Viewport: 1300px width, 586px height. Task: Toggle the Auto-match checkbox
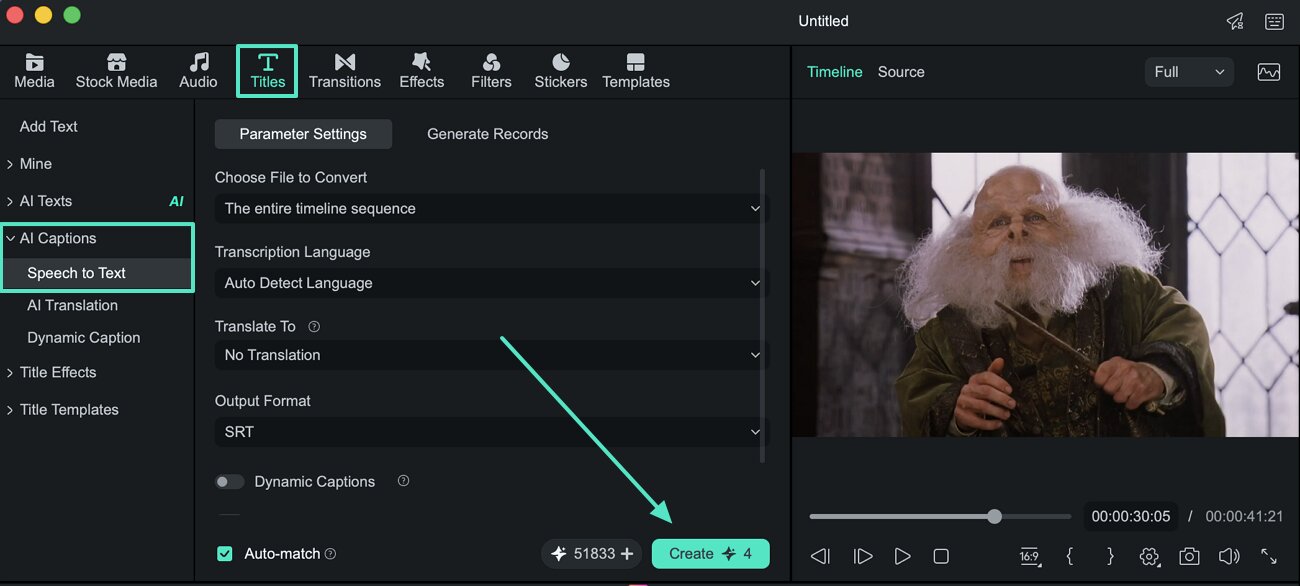pyautogui.click(x=225, y=554)
